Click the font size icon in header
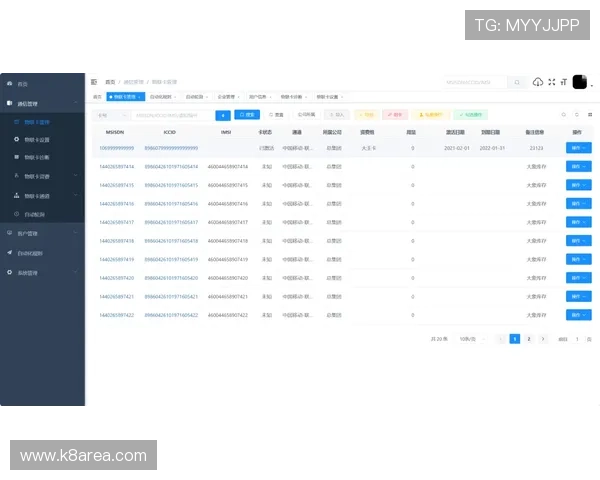 [x=563, y=82]
